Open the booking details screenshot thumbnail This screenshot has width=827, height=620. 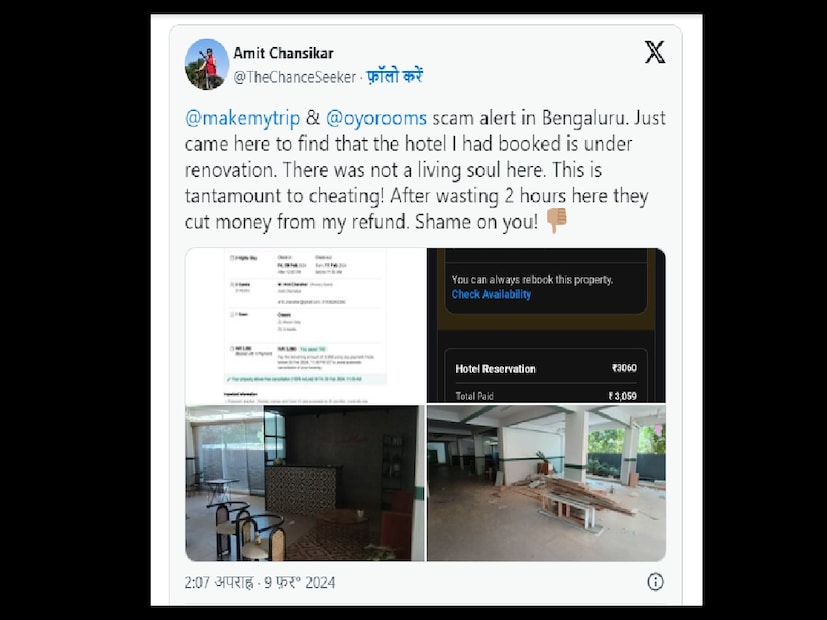coord(305,325)
